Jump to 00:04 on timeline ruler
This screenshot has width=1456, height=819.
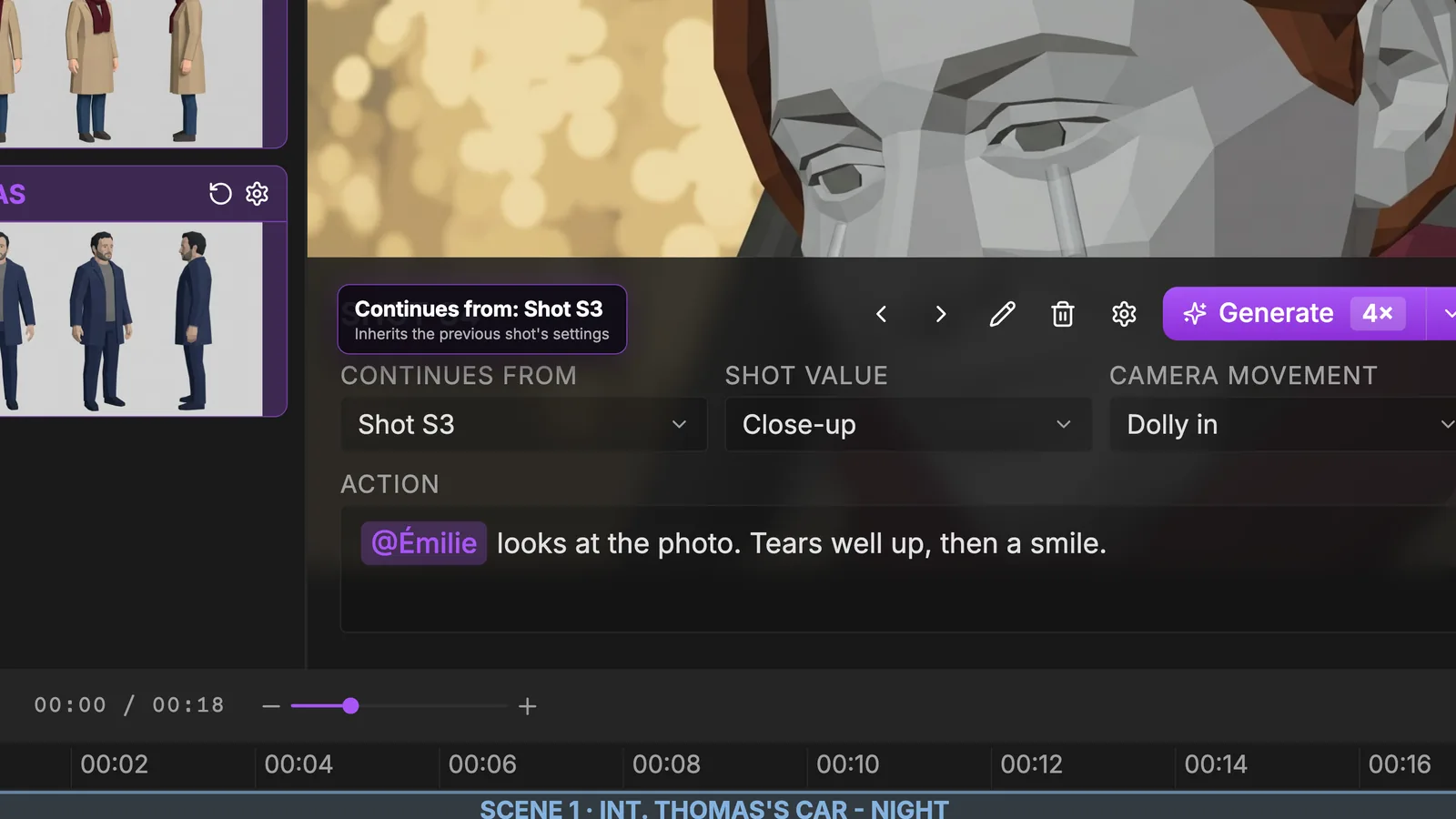(298, 764)
